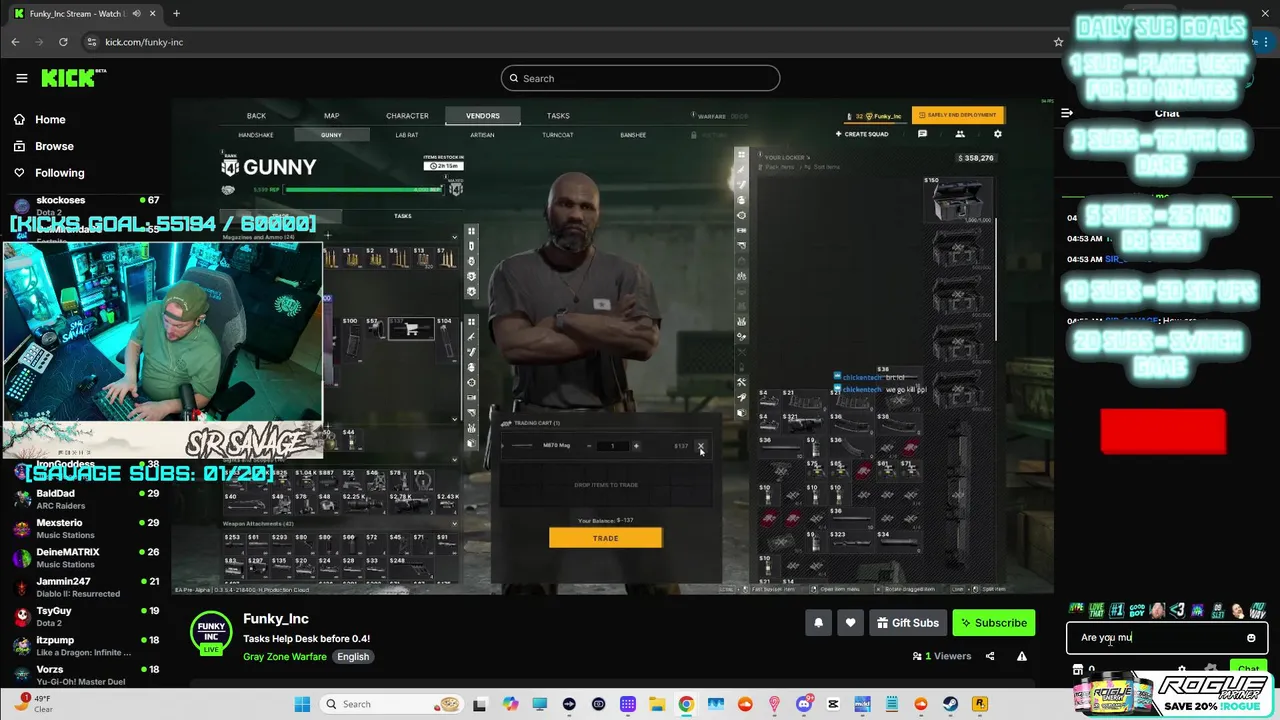Open the Windows Start menu
Screen dimensions: 1280x720
pos(302,704)
